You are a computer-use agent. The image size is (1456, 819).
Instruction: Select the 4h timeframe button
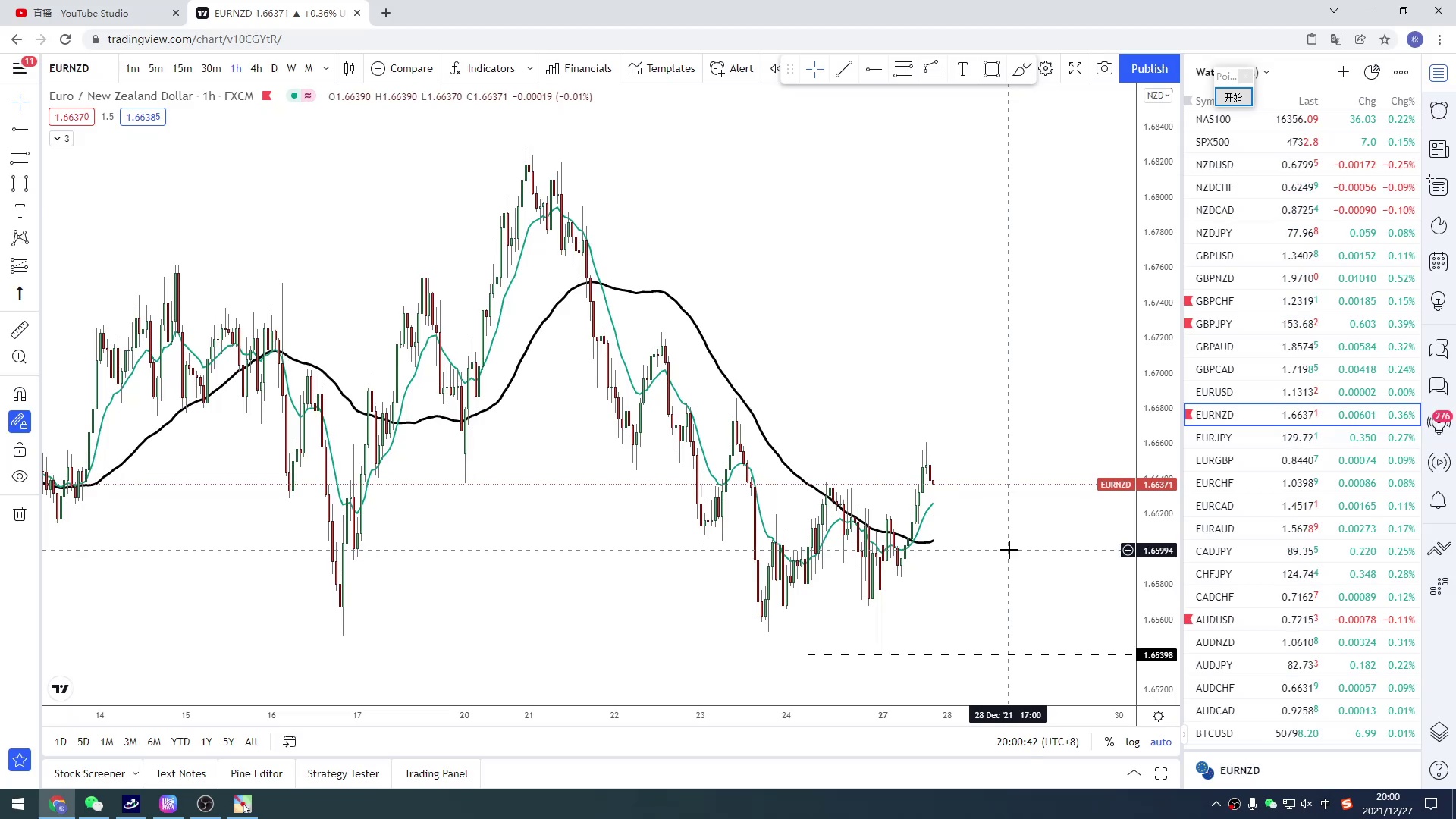pyautogui.click(x=256, y=68)
